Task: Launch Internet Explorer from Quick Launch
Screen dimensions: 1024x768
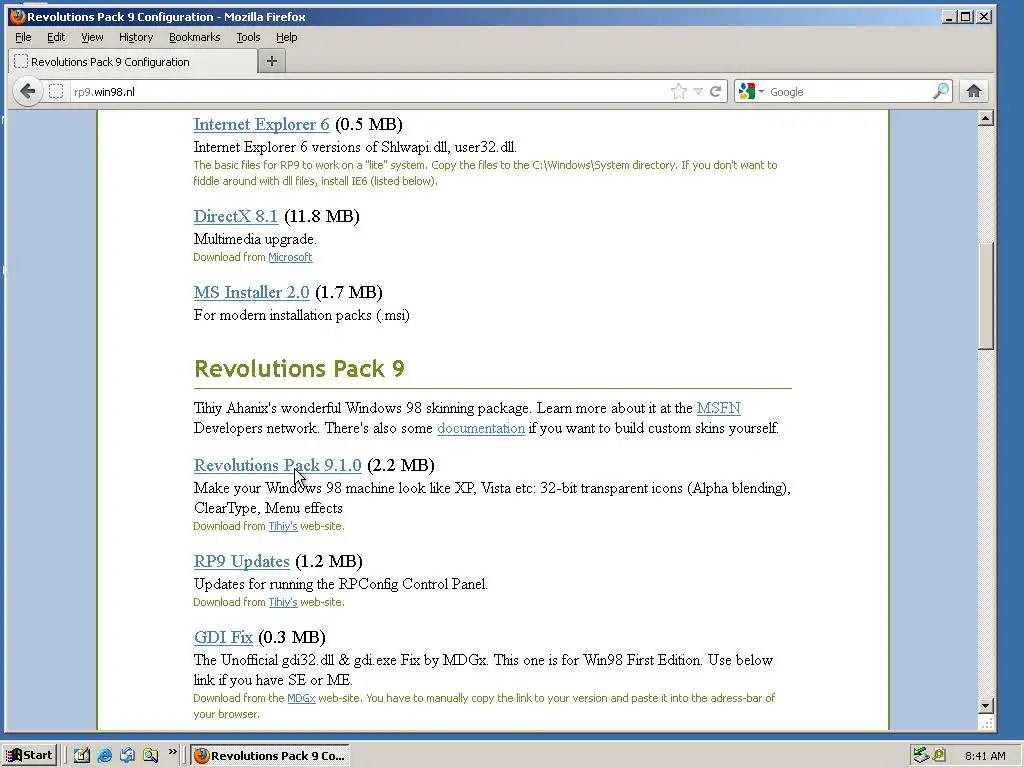Action: pyautogui.click(x=104, y=755)
